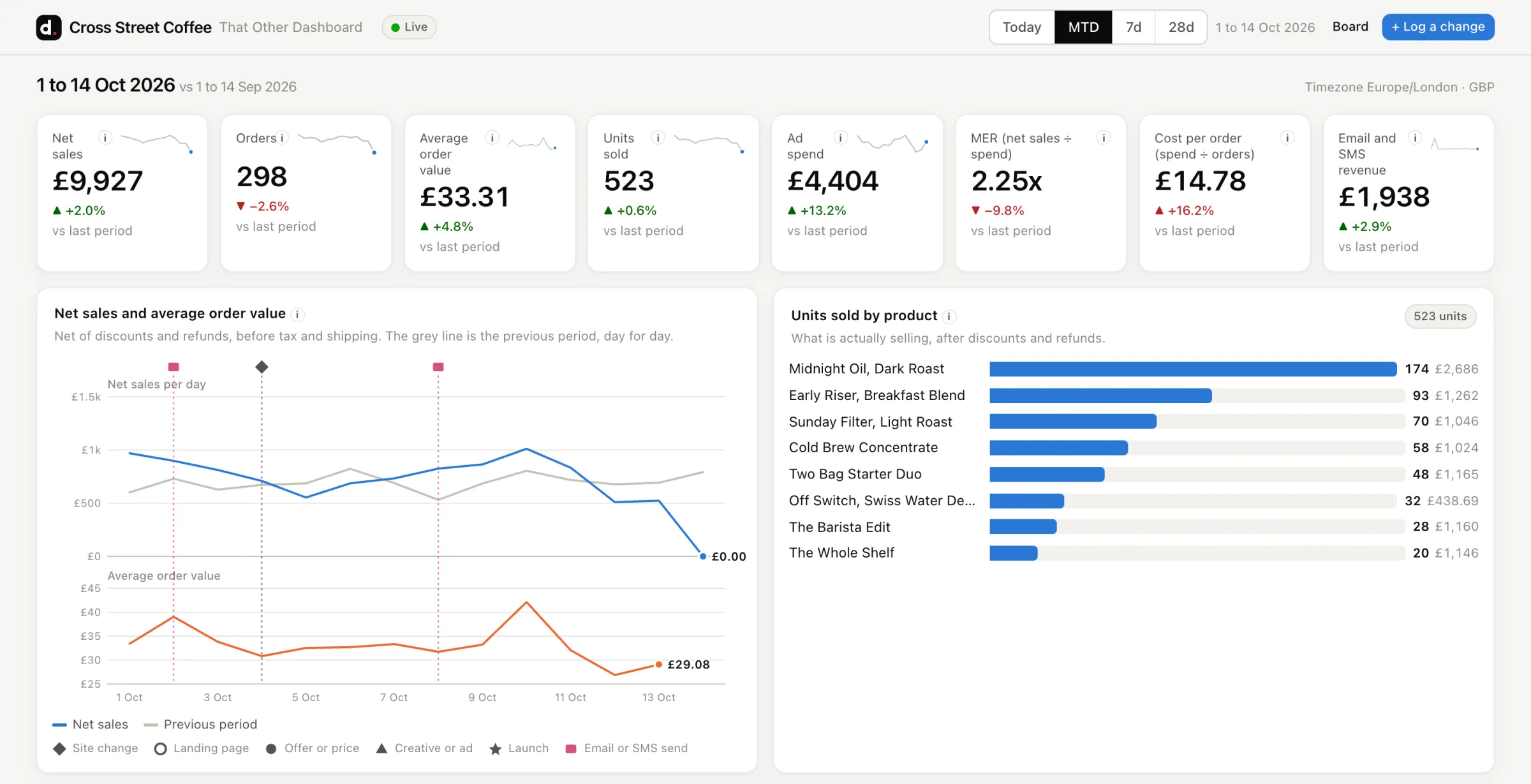Click the Early Riser, Breakfast Blend bar
This screenshot has height=784, width=1531.
tap(1100, 396)
